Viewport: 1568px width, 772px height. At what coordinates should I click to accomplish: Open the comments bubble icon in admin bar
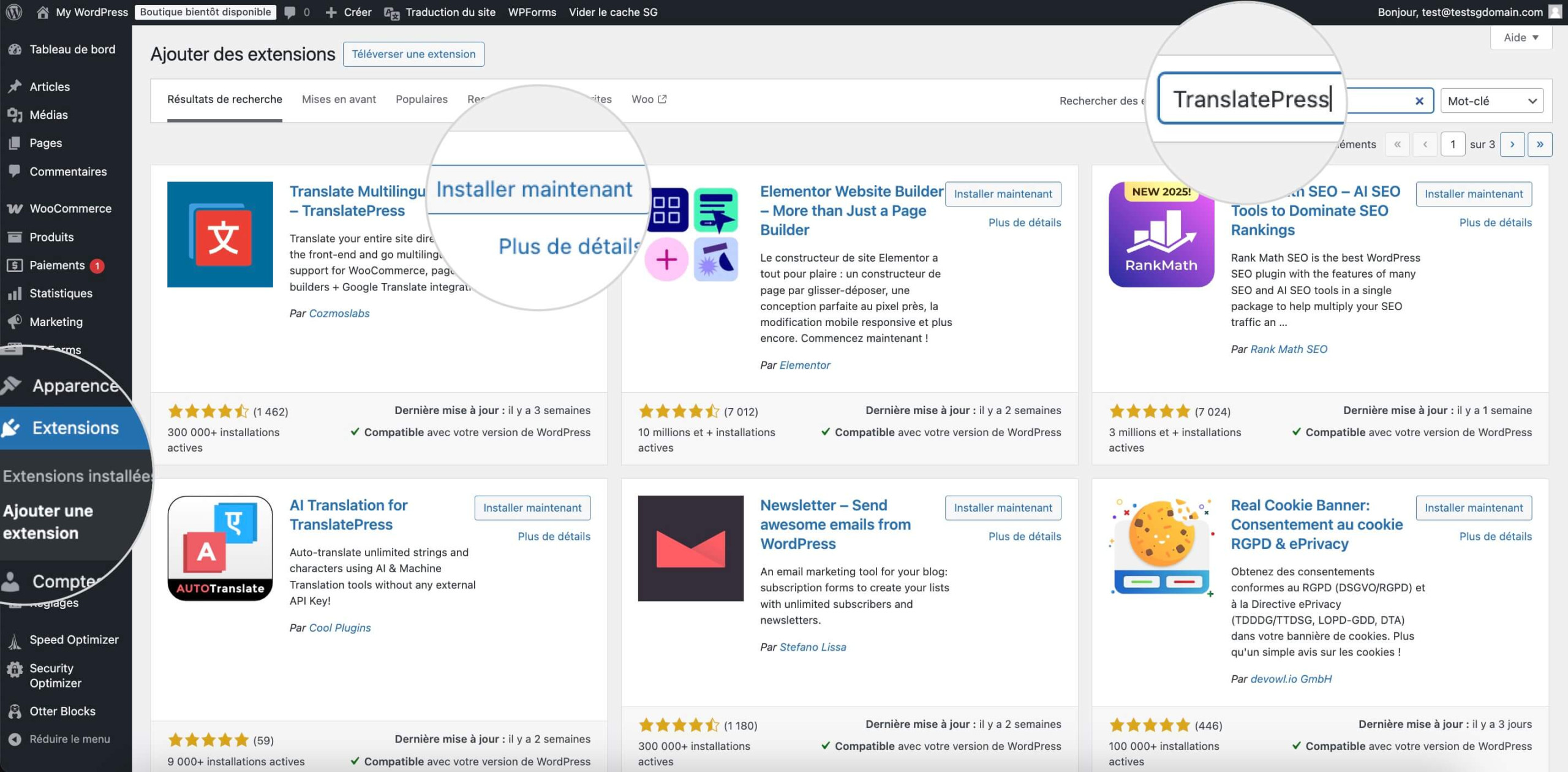[x=290, y=12]
